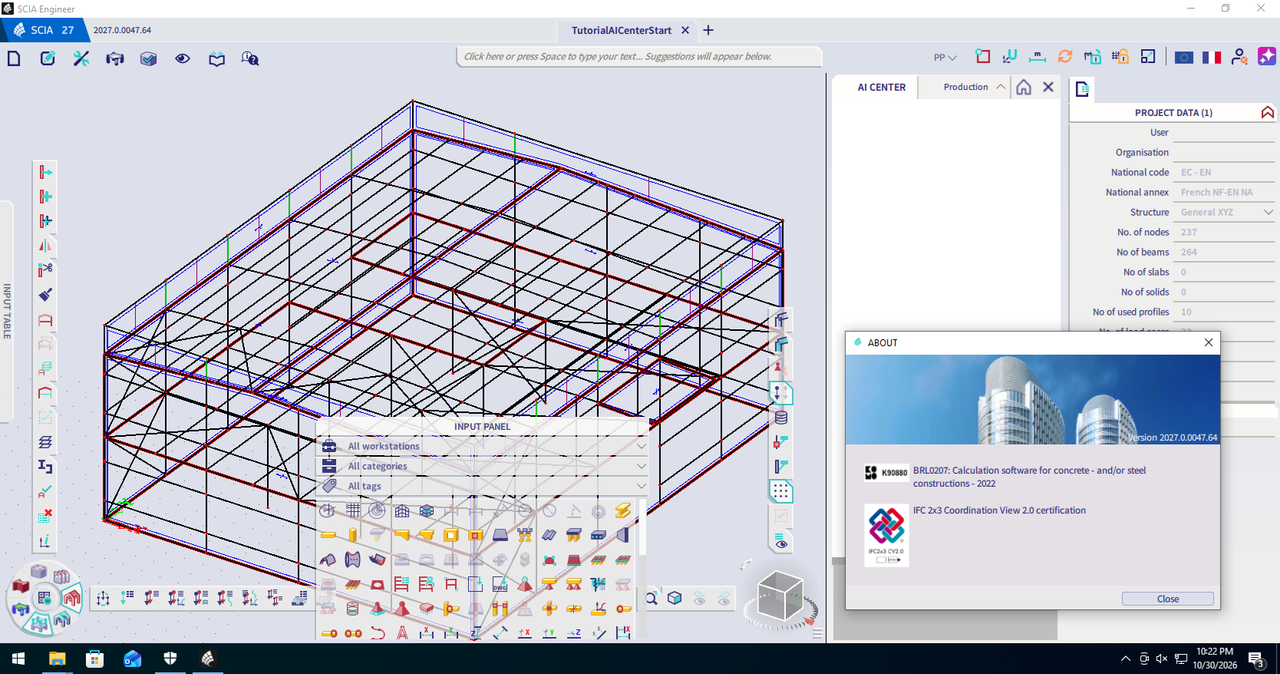Select the mirror tool in left toolbar

(45, 246)
